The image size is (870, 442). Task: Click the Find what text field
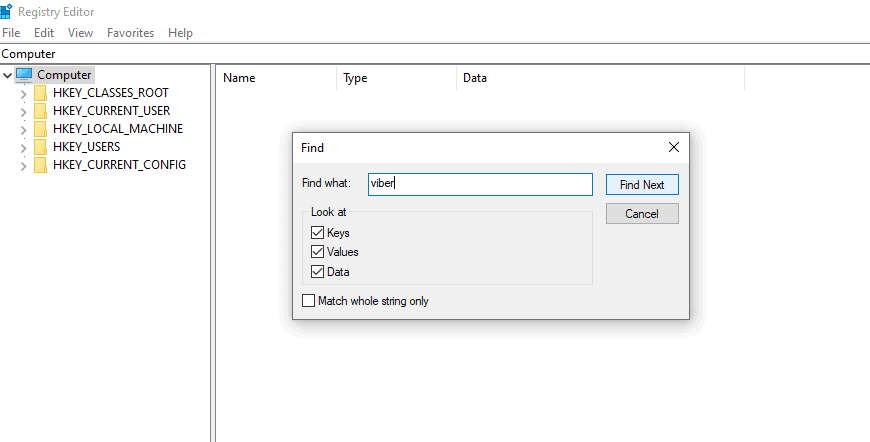[480, 184]
